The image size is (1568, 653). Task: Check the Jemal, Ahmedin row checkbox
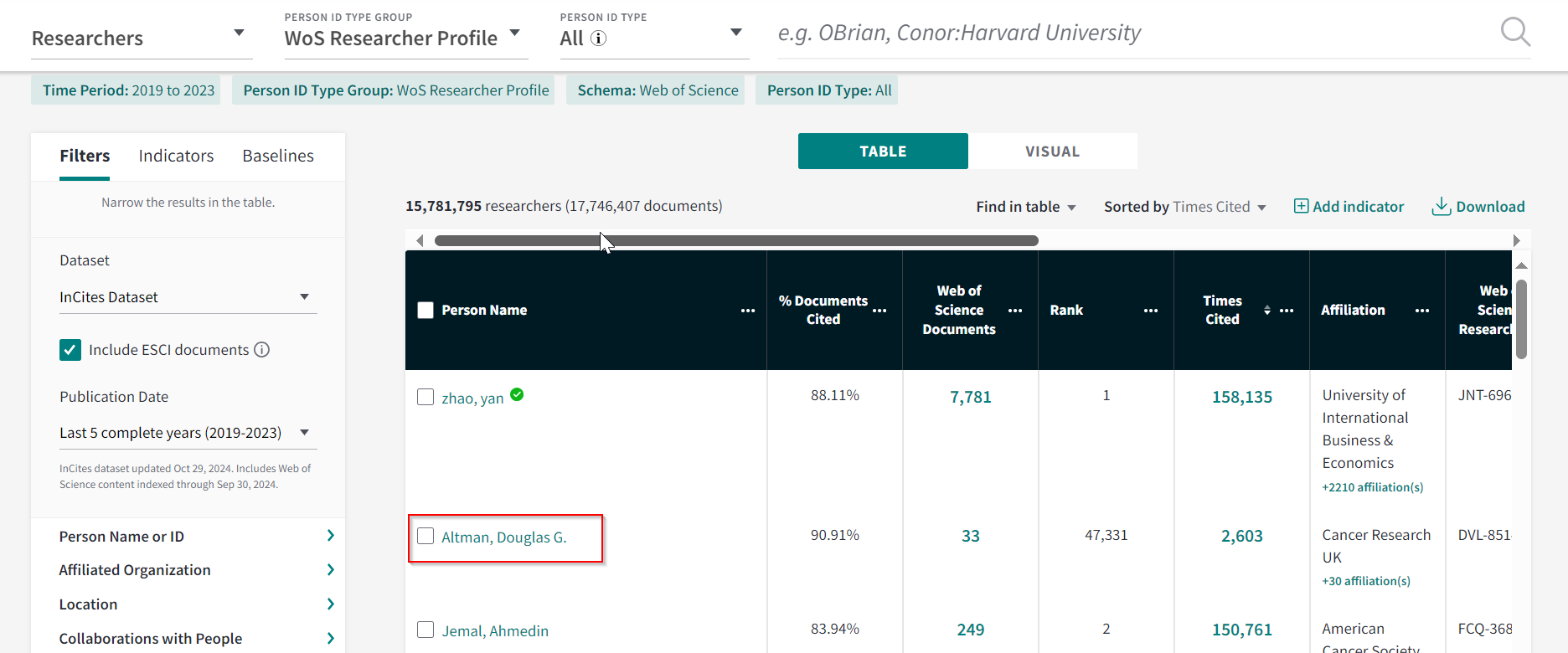click(x=426, y=630)
